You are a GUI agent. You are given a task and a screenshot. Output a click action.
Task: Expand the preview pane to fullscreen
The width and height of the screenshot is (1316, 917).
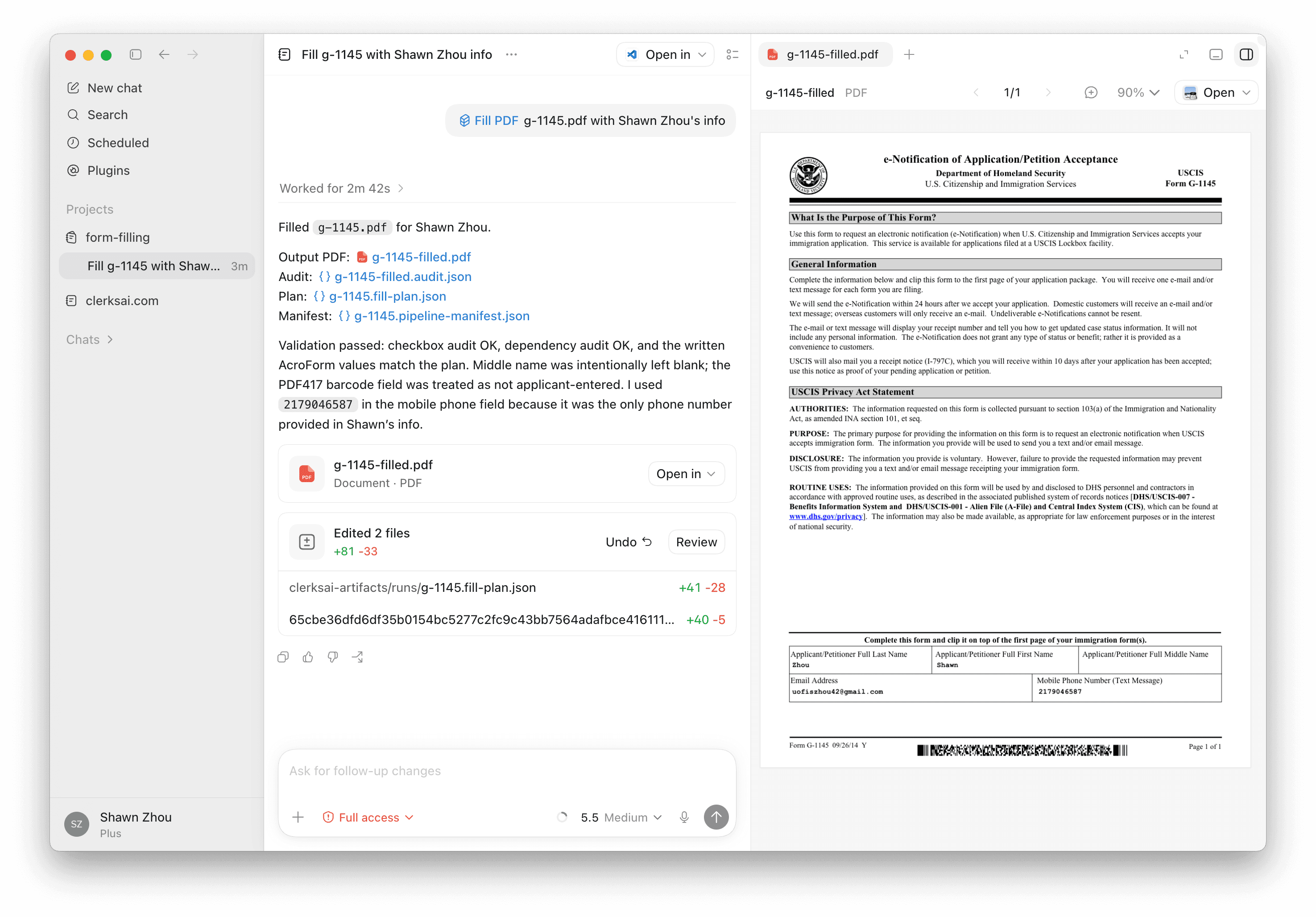click(1184, 54)
